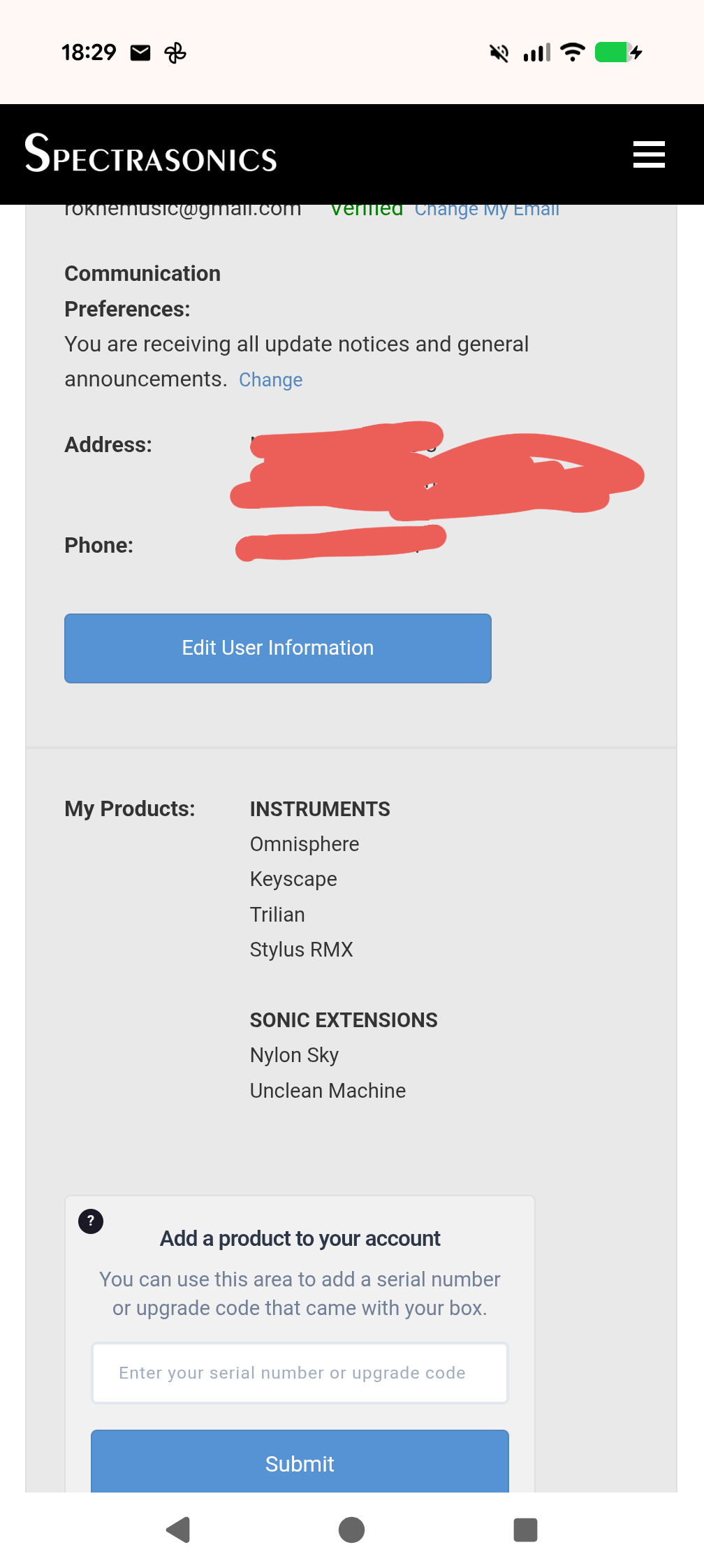This screenshot has height=1568, width=704.
Task: Select "Trilian" in My Products
Action: coord(277,915)
